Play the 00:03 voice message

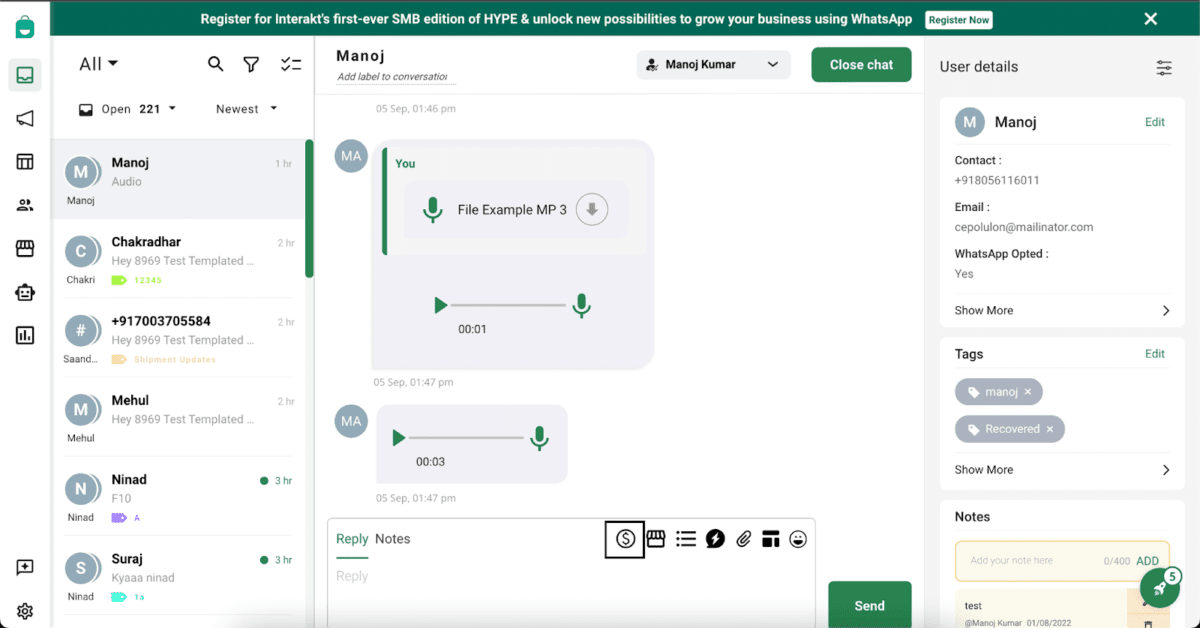coord(398,438)
